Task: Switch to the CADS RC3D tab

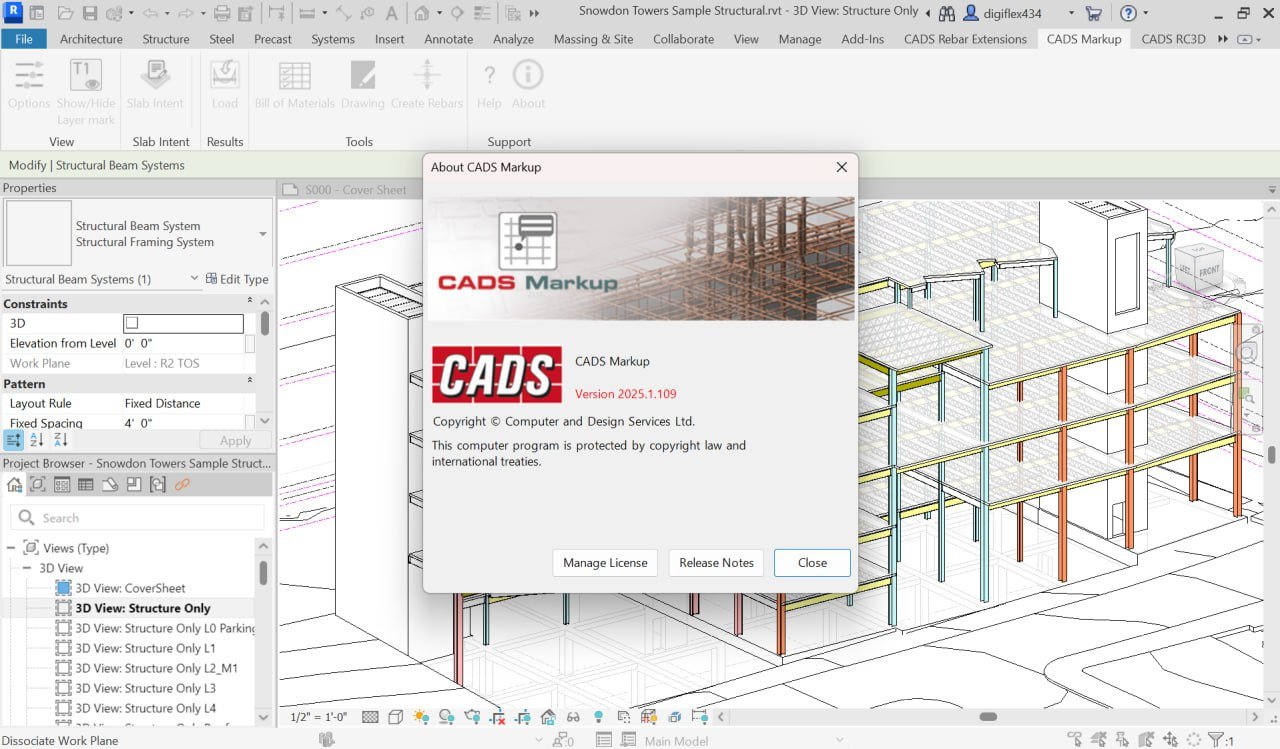Action: click(1173, 39)
